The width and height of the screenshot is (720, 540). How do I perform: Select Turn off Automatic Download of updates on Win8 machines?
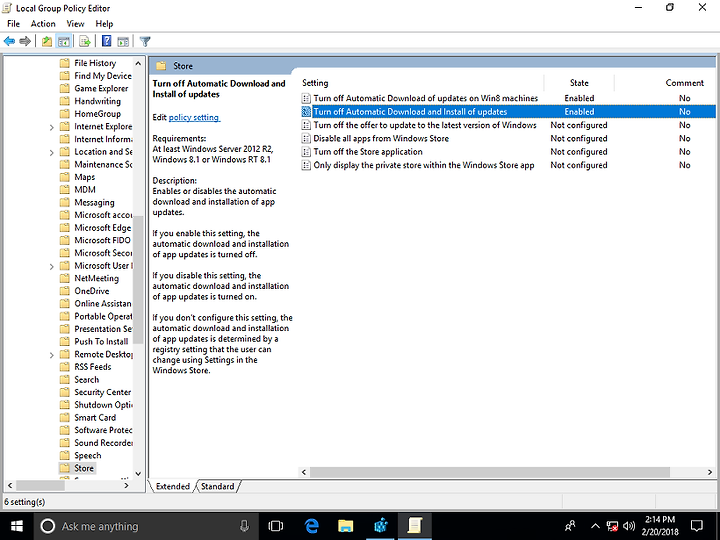tap(426, 98)
